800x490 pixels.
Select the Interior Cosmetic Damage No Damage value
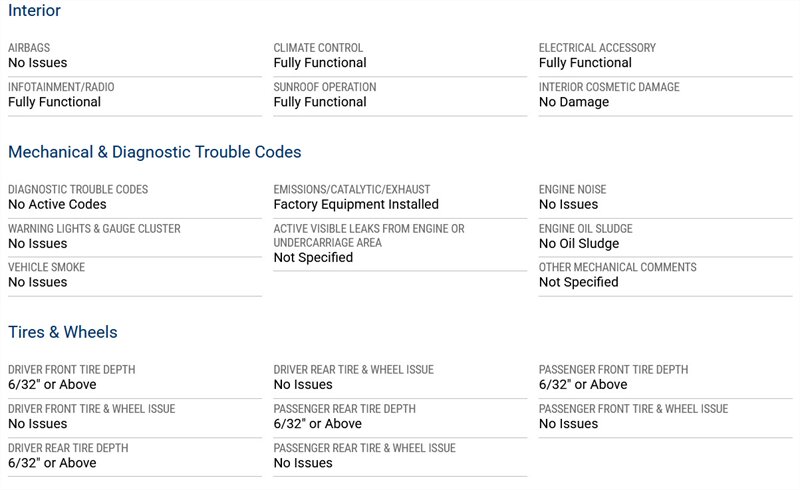point(572,102)
